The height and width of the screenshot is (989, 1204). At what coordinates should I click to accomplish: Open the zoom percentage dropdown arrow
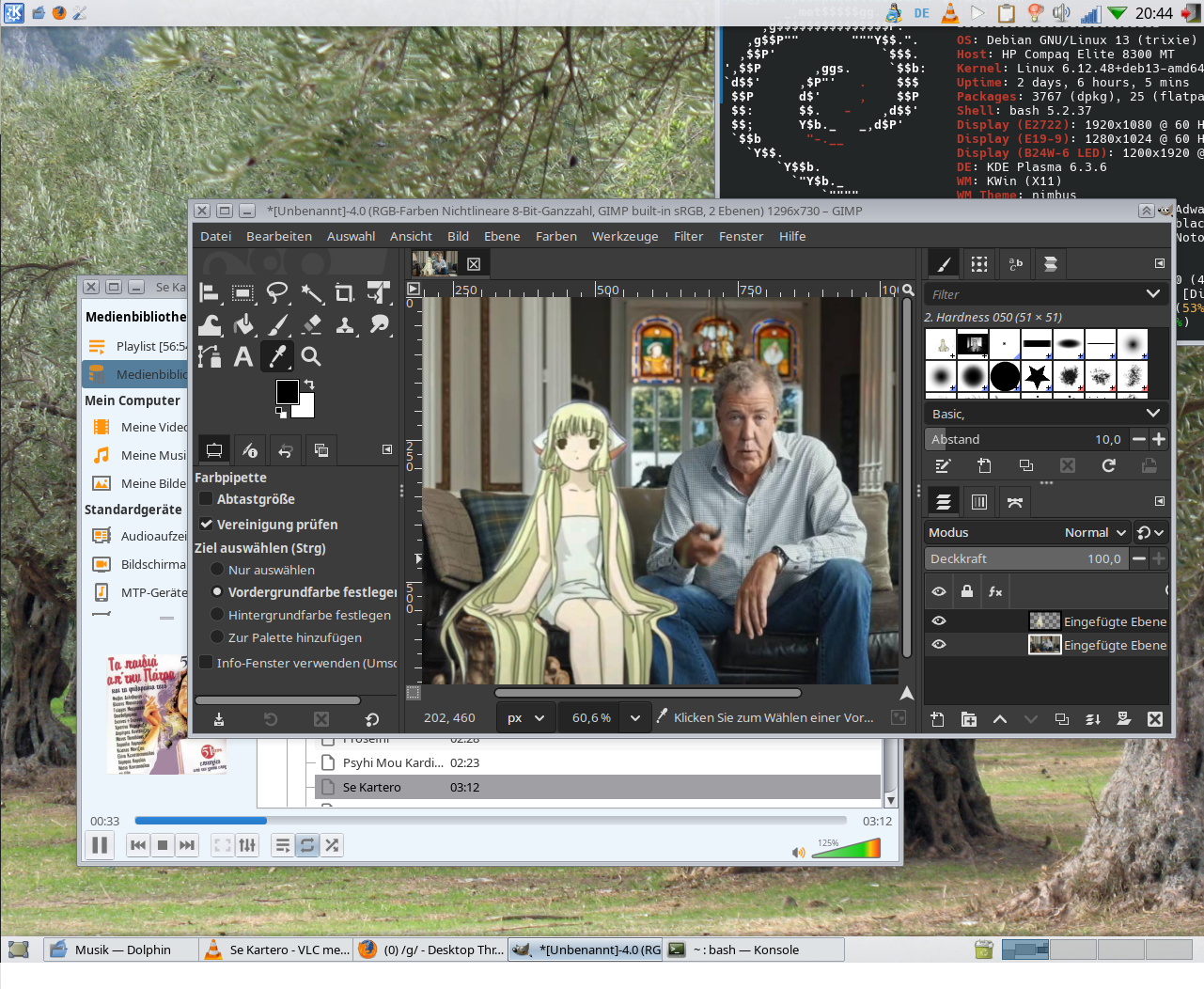coord(635,717)
